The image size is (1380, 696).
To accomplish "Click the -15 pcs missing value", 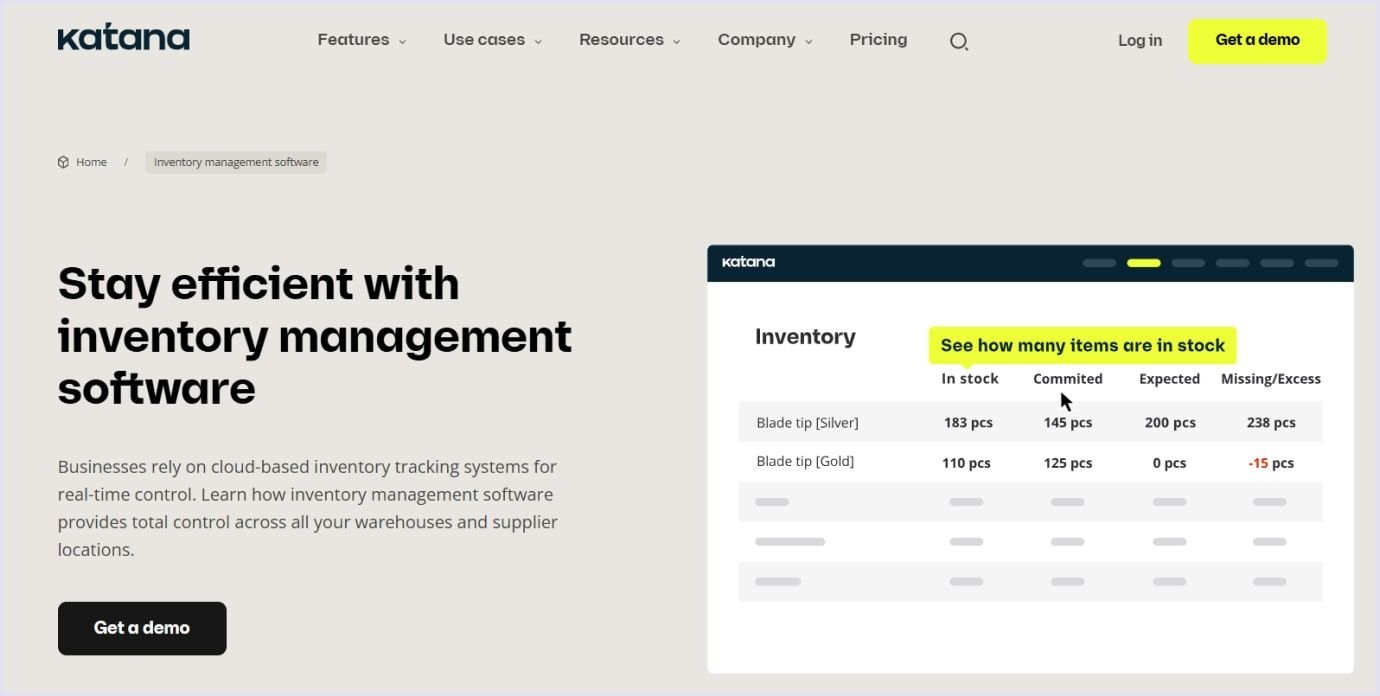I will point(1271,463).
